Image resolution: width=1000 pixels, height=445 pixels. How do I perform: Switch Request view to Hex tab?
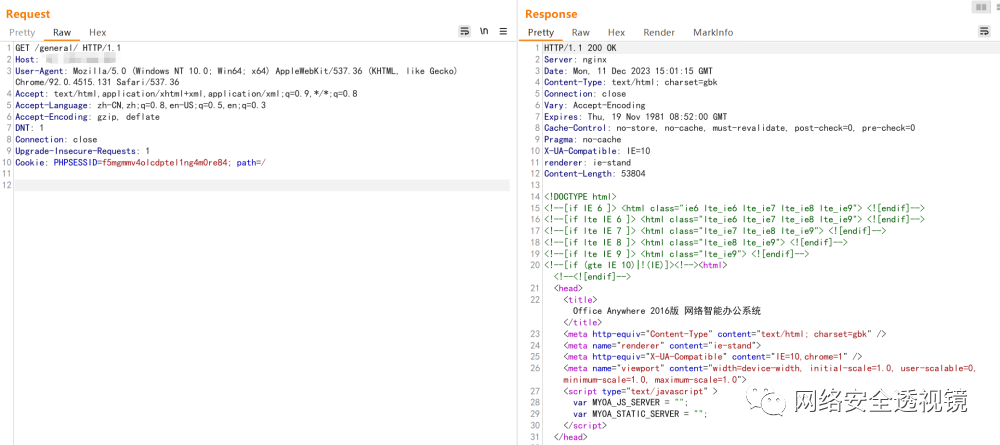pos(98,33)
